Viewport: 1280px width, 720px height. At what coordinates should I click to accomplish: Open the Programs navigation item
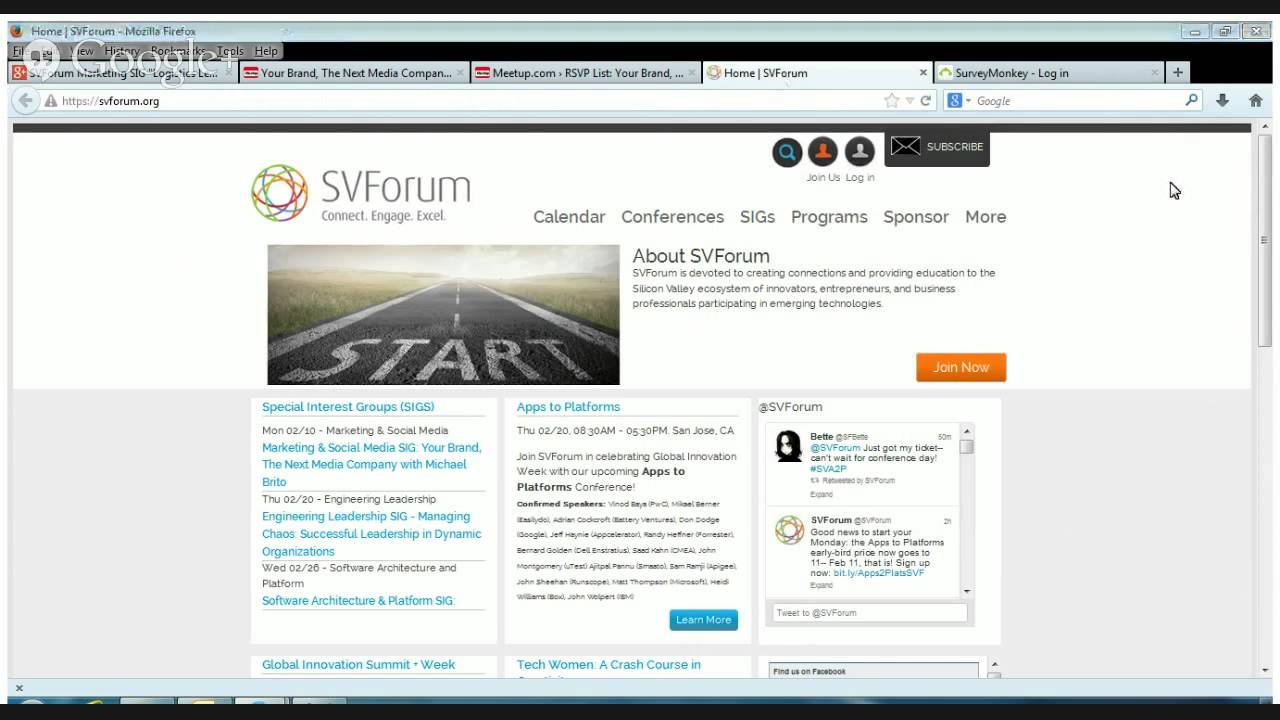click(x=829, y=217)
